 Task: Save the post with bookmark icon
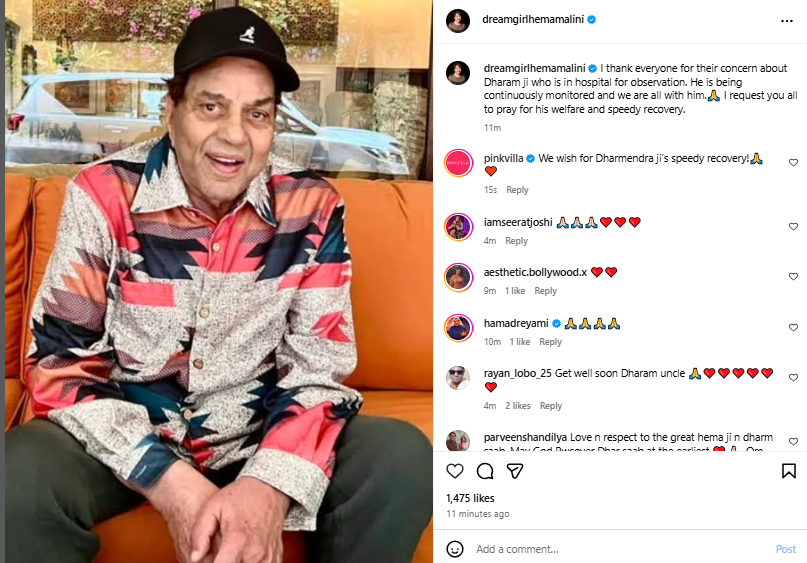point(788,470)
